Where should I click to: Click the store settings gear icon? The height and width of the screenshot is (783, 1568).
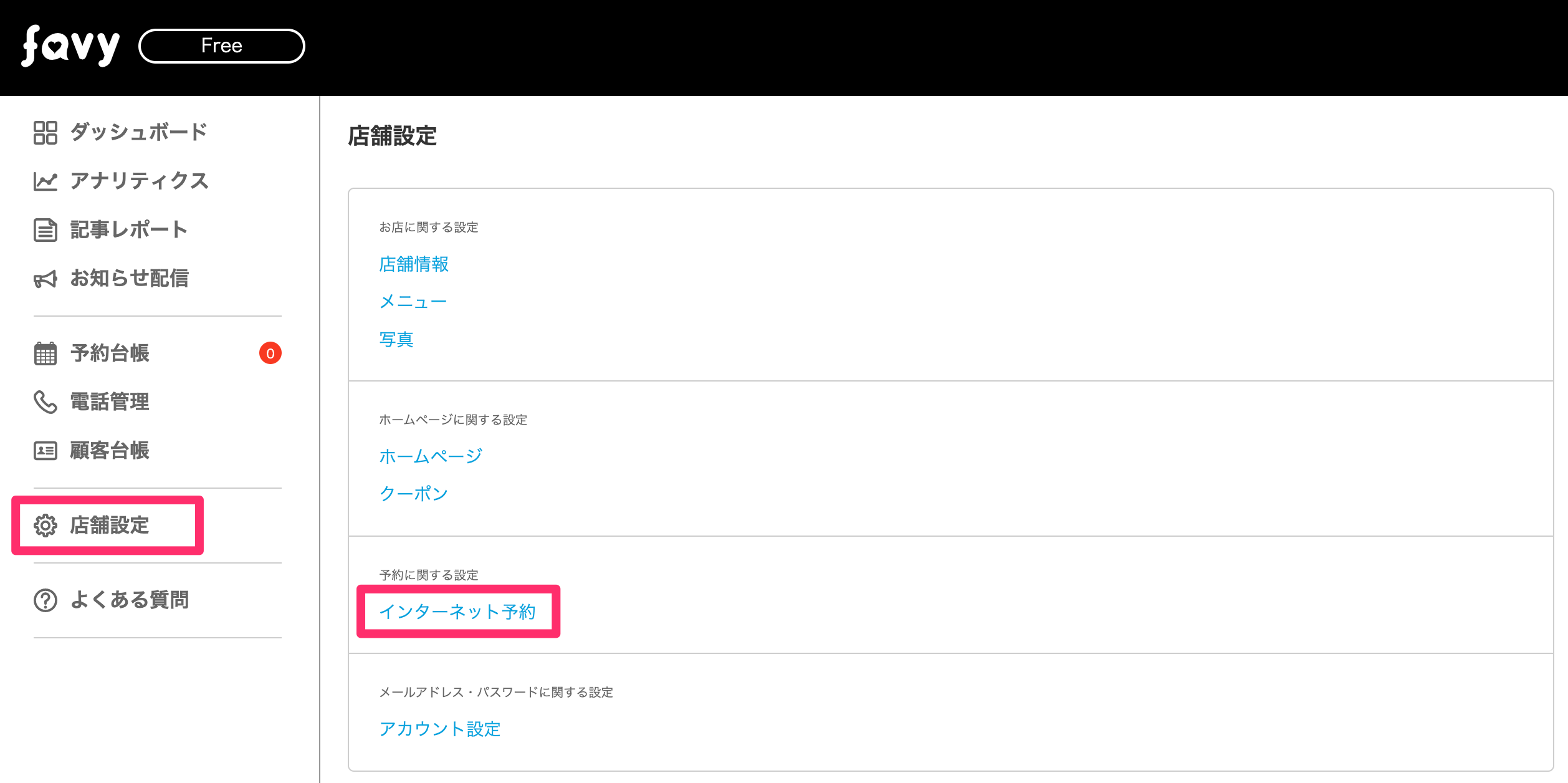coord(45,526)
